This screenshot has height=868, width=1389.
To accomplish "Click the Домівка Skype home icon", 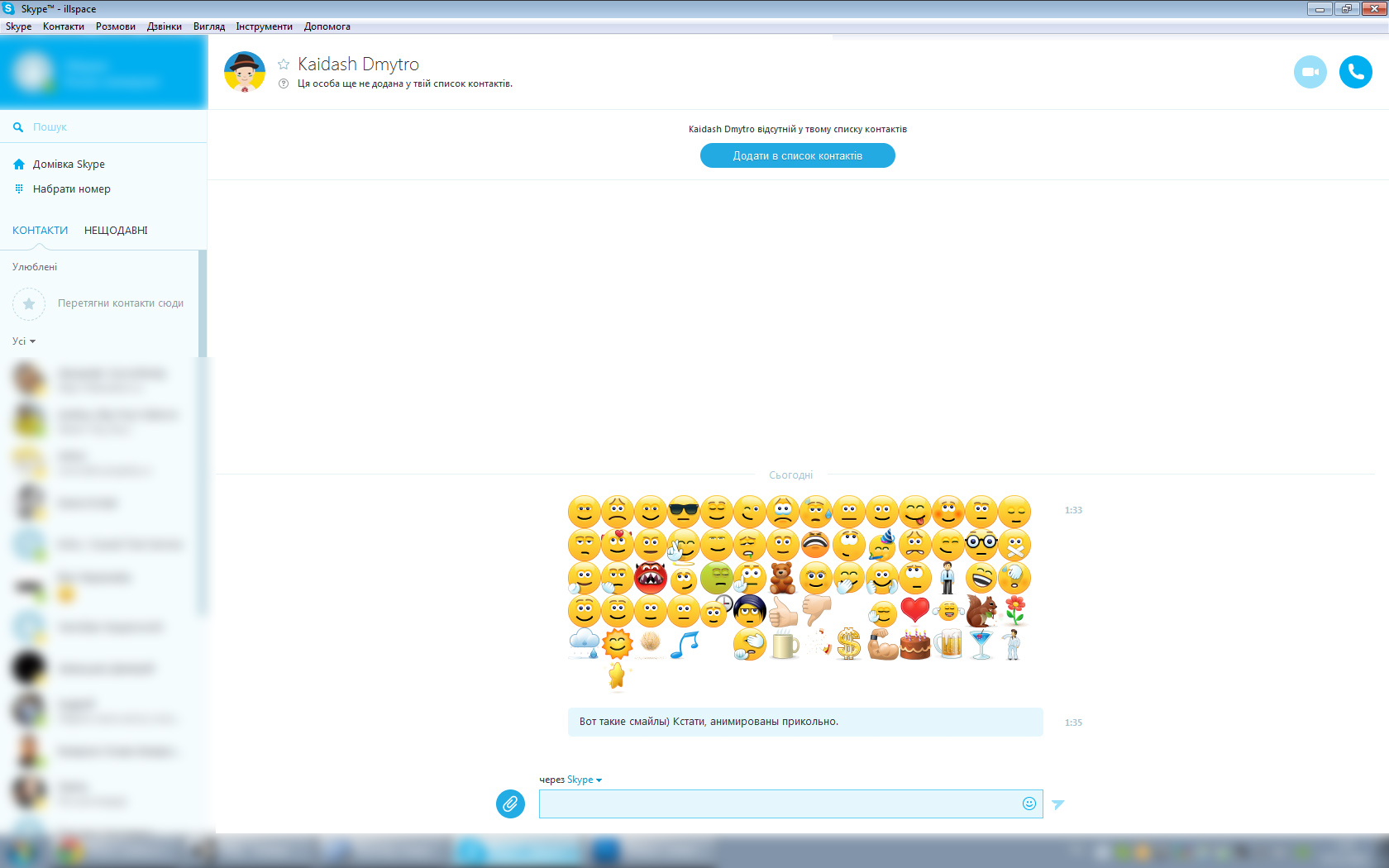I will [x=19, y=165].
